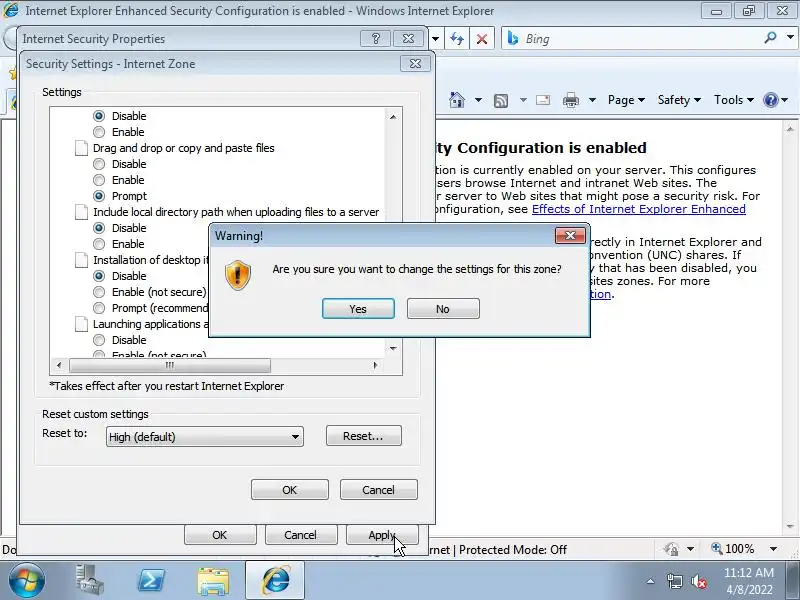
Task: Click settings list scroll down arrow
Action: [393, 348]
